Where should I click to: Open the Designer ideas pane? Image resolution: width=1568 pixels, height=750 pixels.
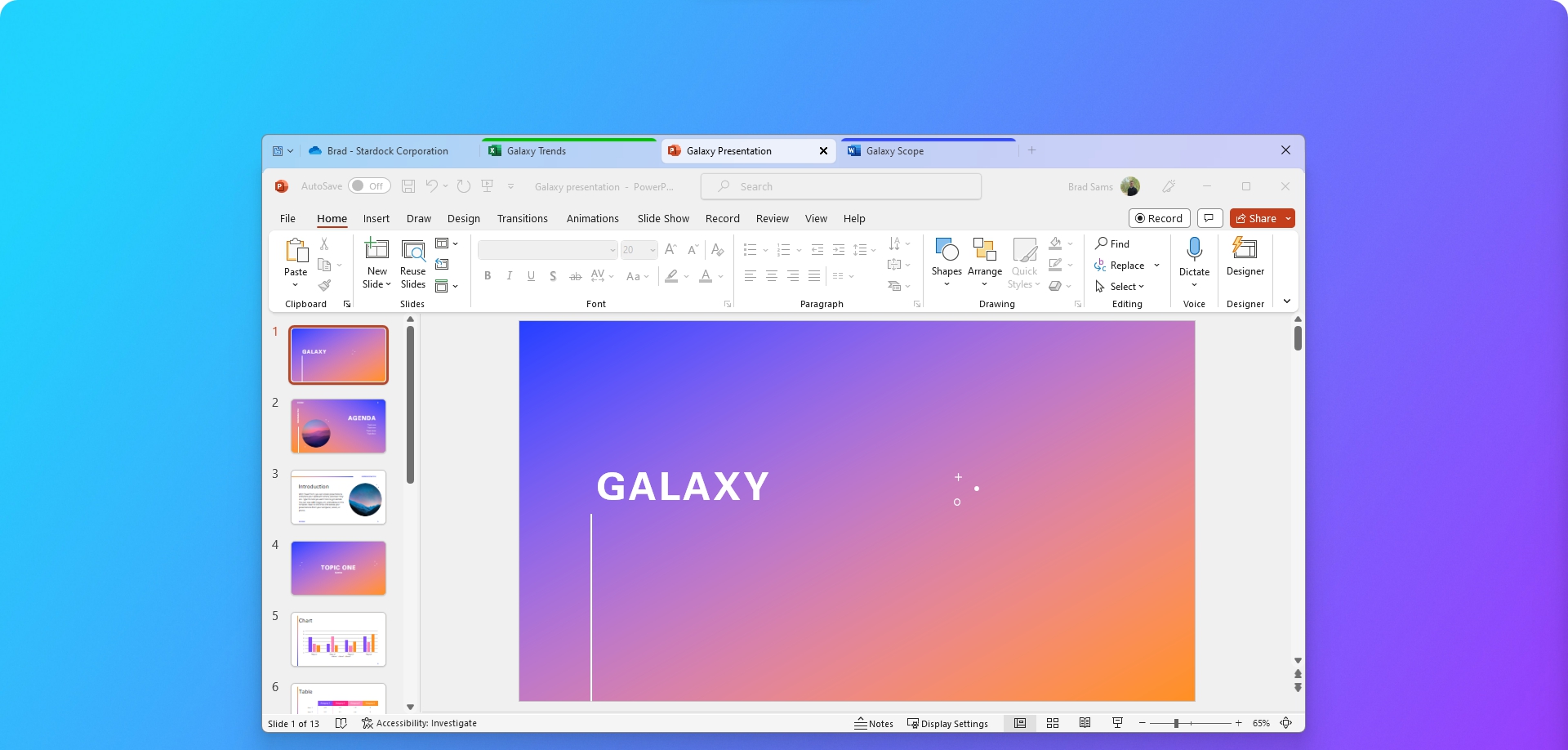click(1245, 257)
